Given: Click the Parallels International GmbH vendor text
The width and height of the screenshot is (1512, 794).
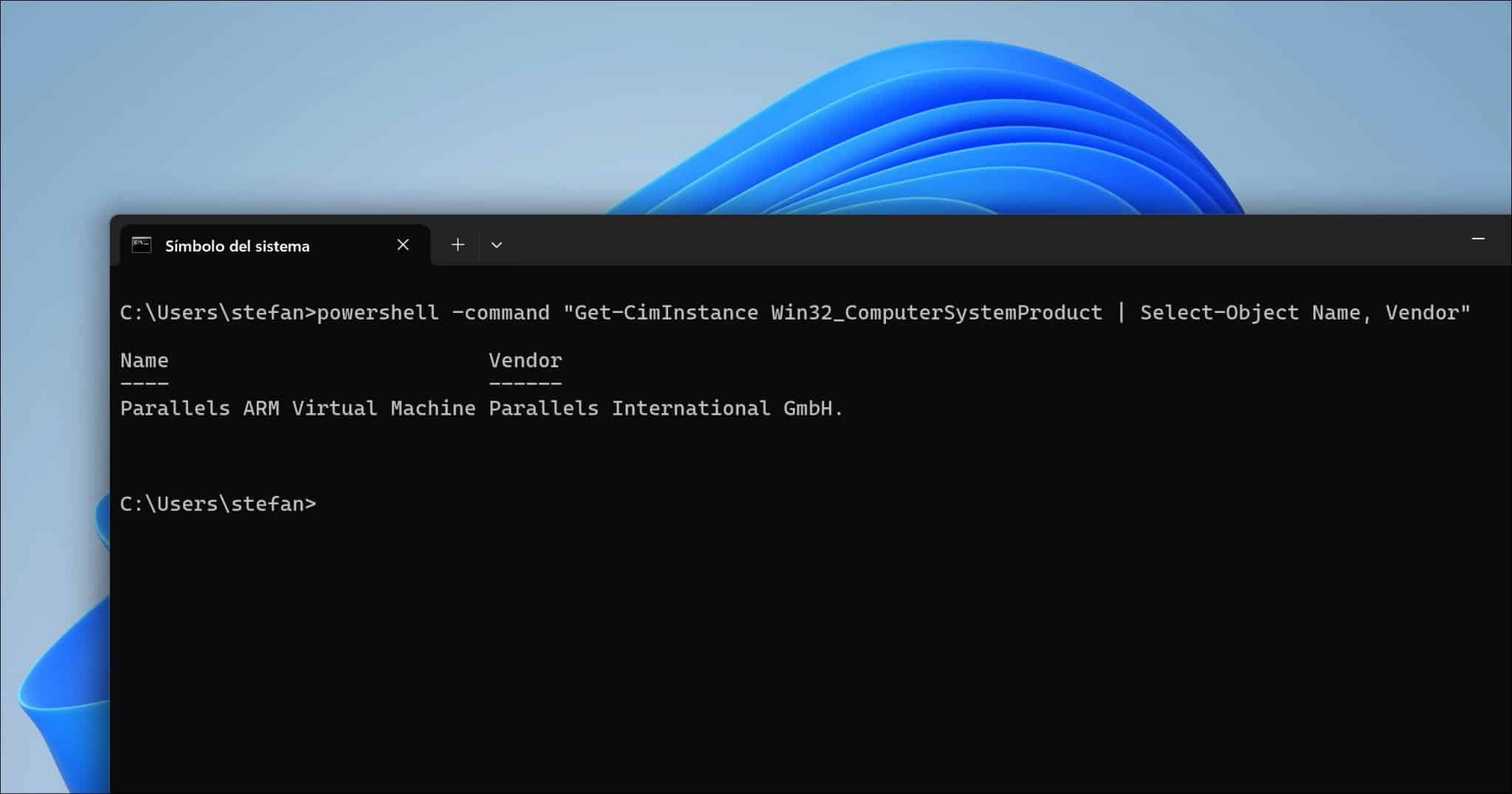Looking at the screenshot, I should 665,408.
